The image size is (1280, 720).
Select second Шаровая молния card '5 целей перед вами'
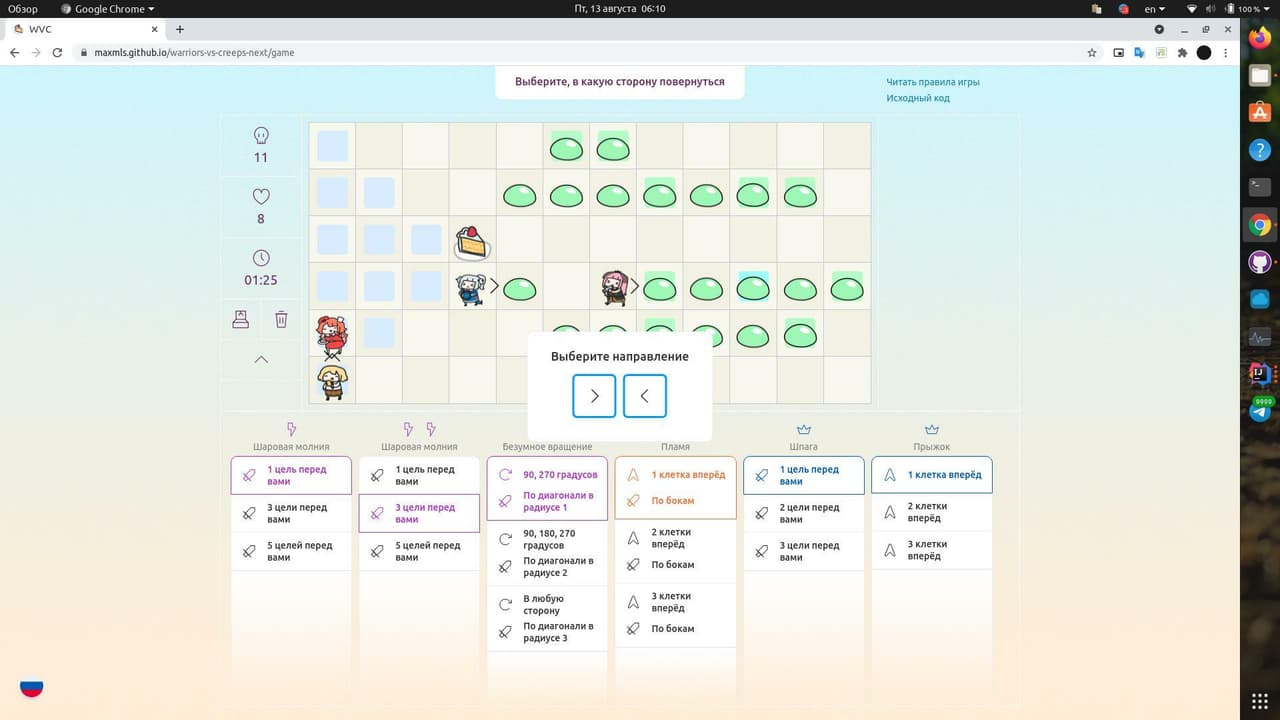click(419, 551)
